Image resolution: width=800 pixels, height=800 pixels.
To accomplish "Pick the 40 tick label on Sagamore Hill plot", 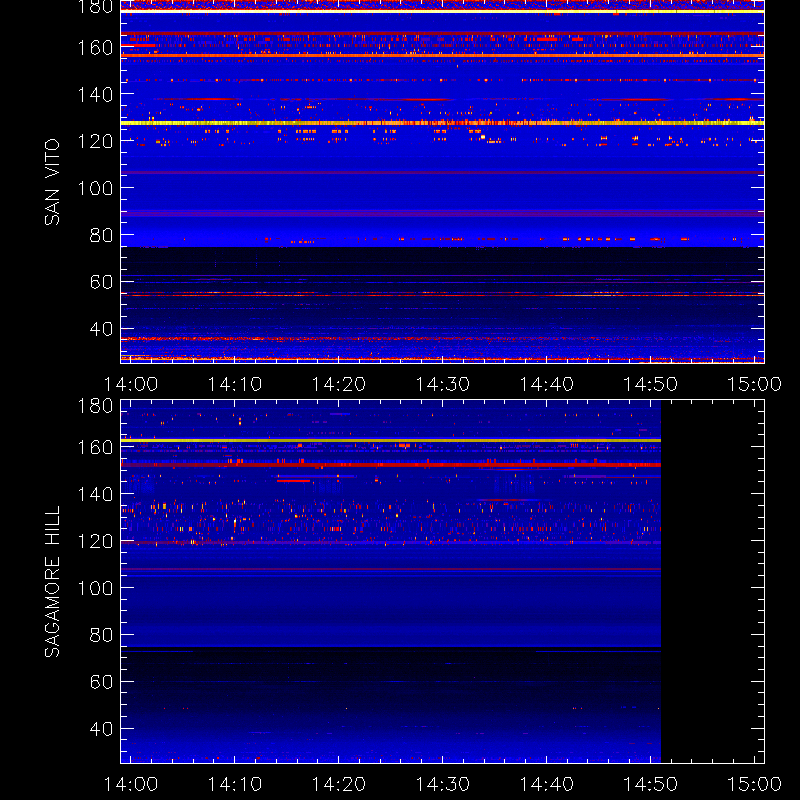I will click(x=101, y=729).
